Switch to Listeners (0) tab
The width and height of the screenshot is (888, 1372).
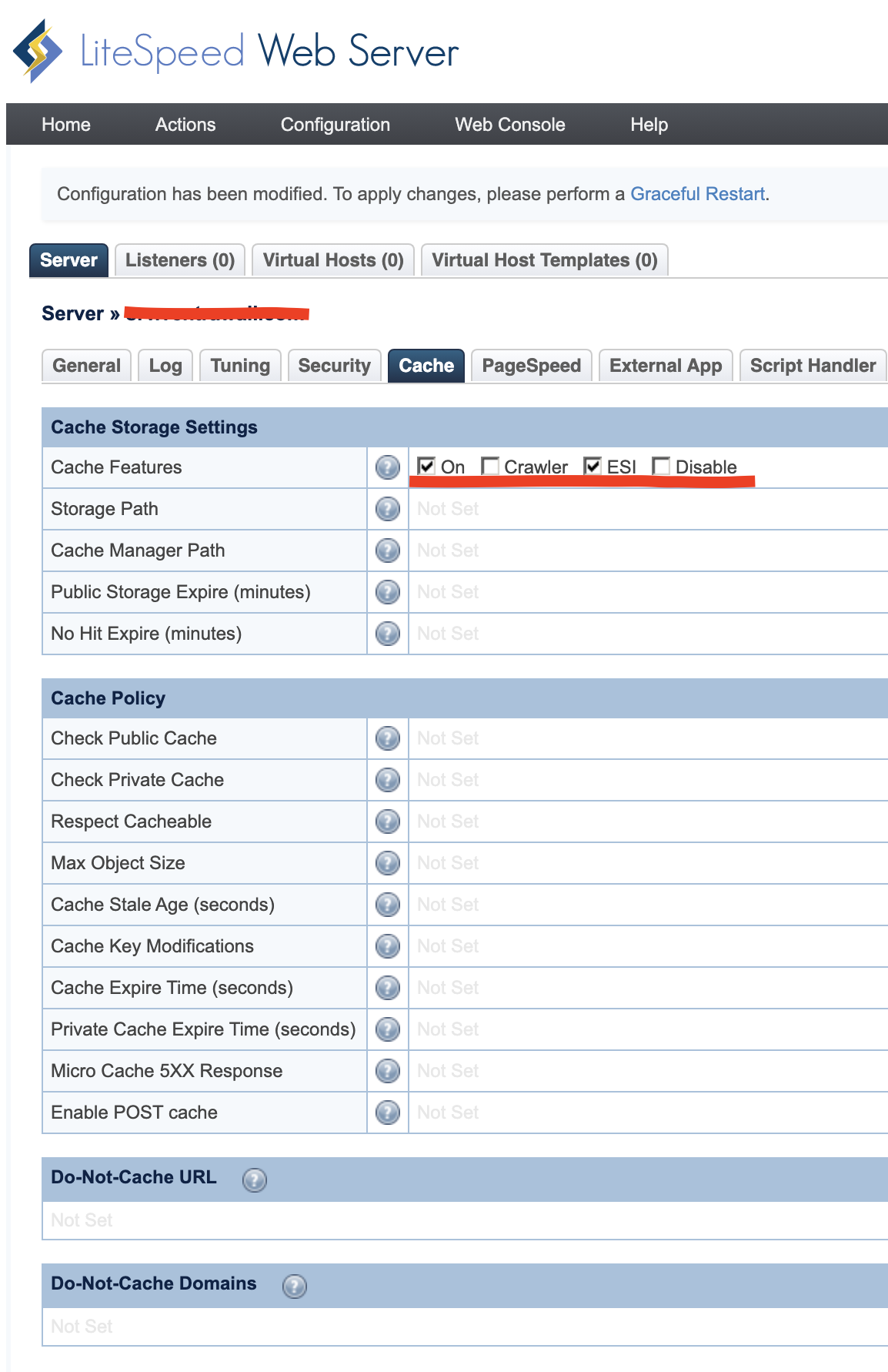tap(180, 260)
